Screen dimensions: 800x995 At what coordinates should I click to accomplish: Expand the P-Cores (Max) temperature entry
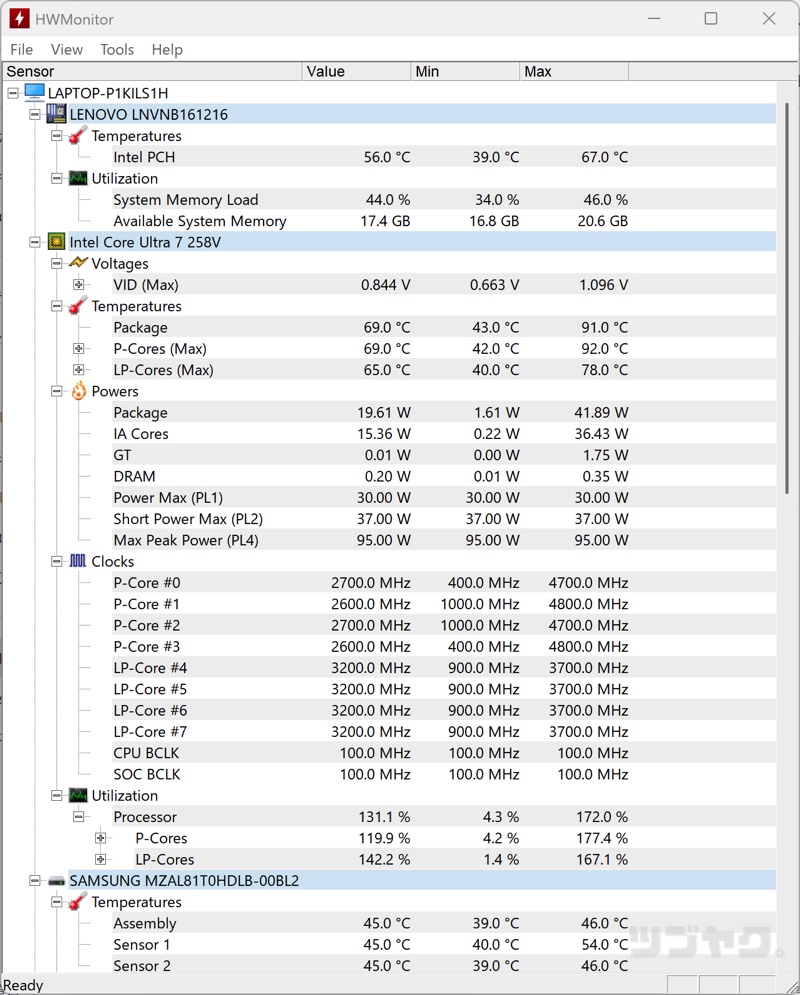pos(78,348)
